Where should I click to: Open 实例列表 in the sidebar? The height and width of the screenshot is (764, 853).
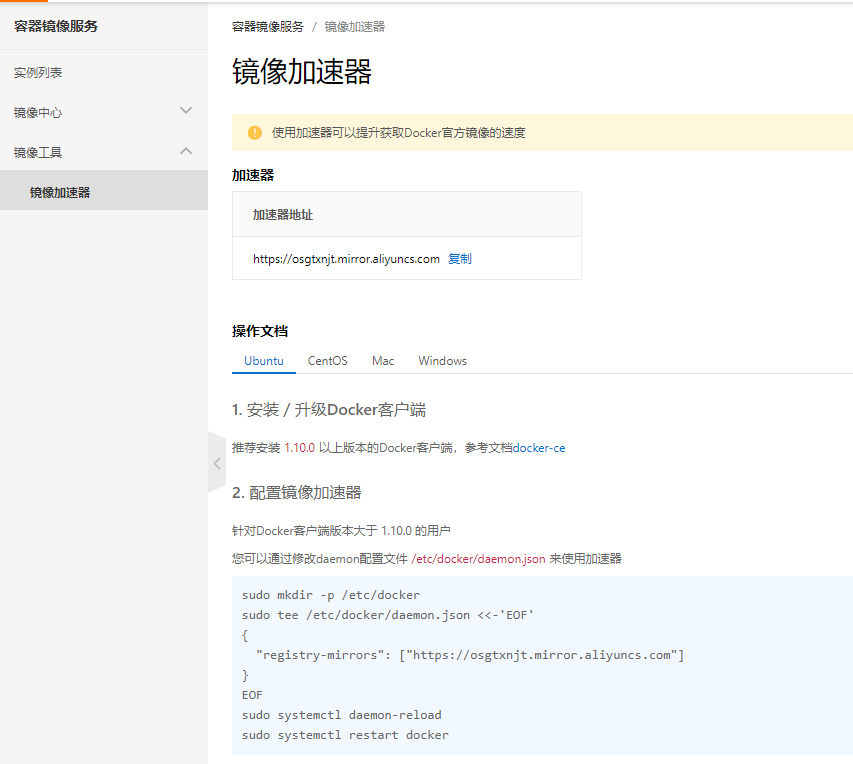[x=38, y=72]
